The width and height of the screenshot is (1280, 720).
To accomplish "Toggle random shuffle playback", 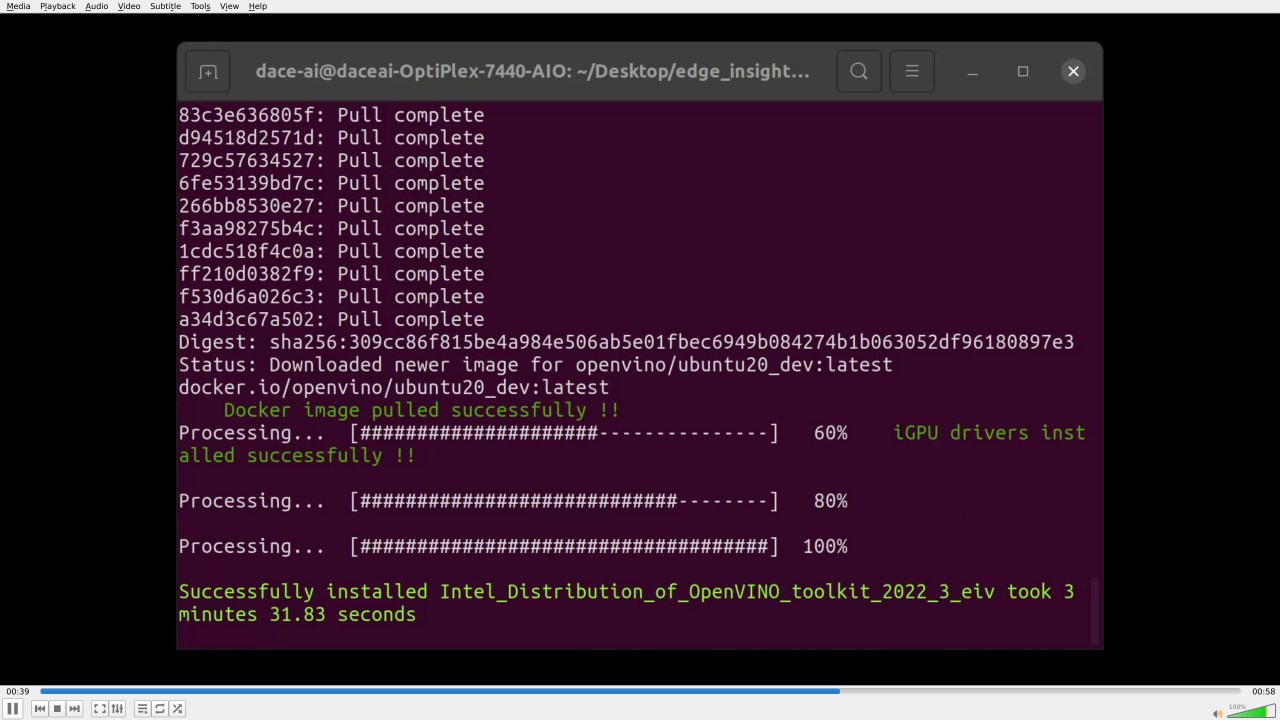I will click(177, 709).
